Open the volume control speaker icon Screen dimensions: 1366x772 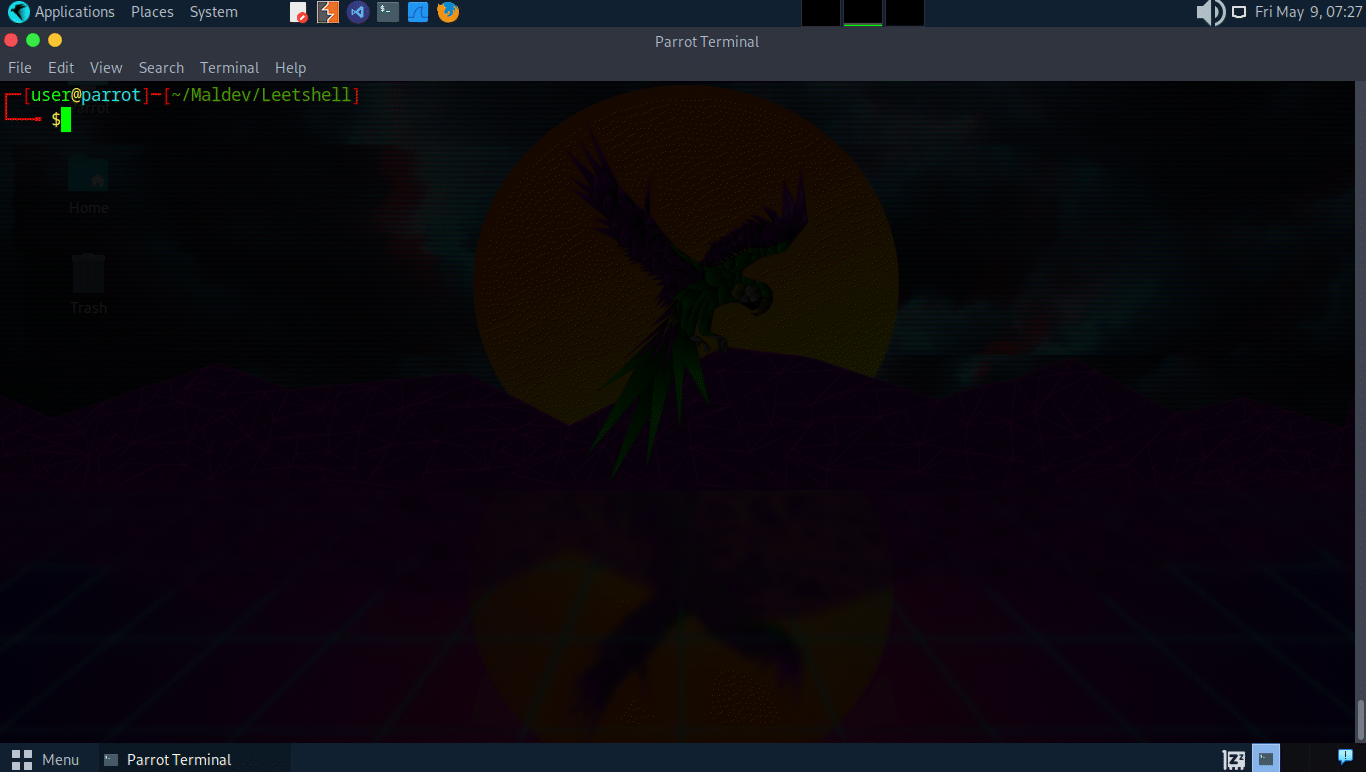(1210, 12)
